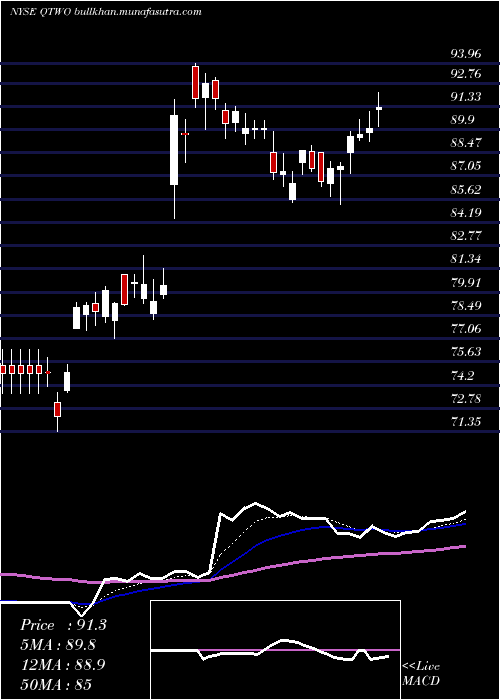Click the end of the blue 12MA line
Screen dimensions: 500x700
click(x=465, y=524)
